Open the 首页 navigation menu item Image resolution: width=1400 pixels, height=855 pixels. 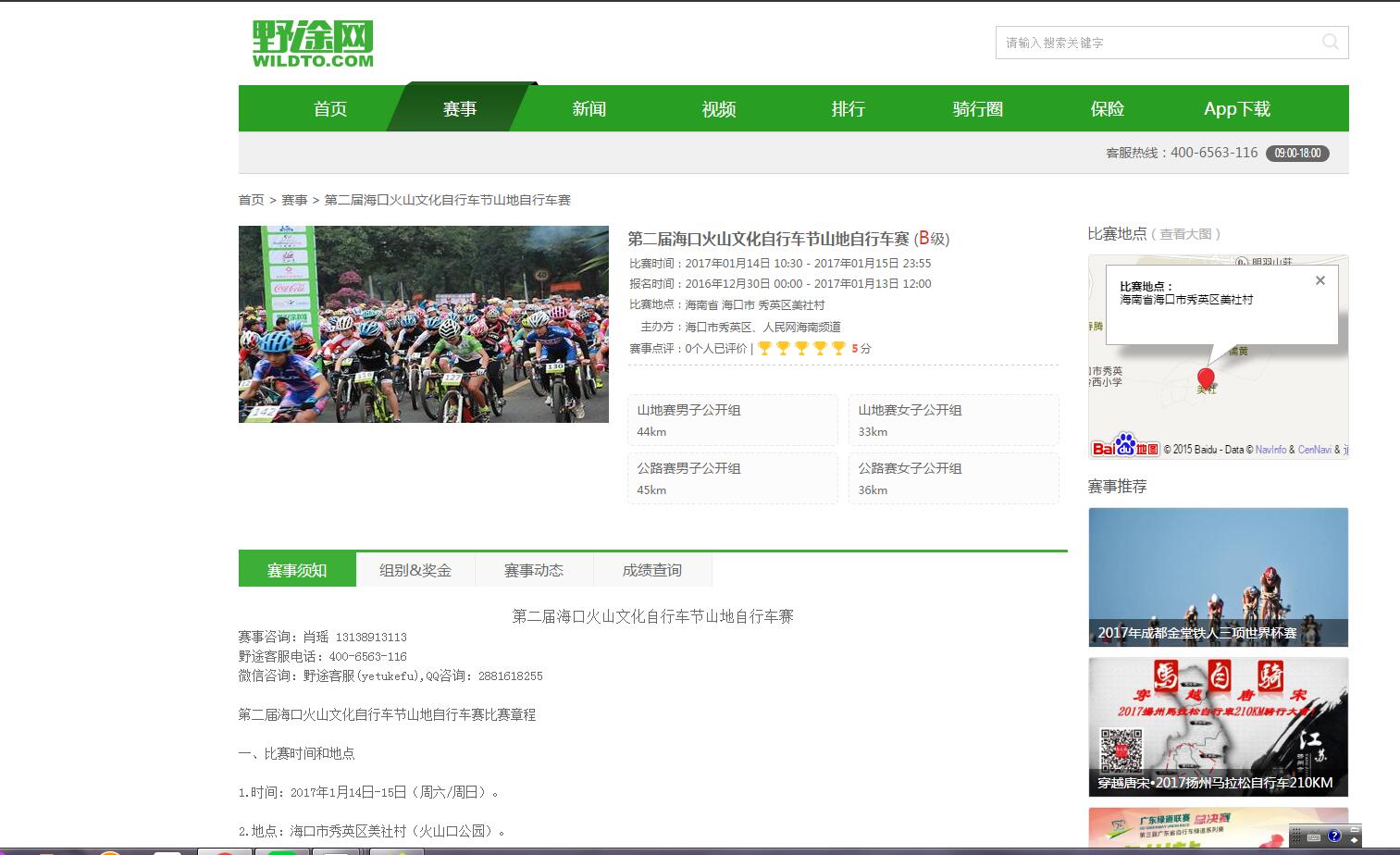[x=330, y=108]
